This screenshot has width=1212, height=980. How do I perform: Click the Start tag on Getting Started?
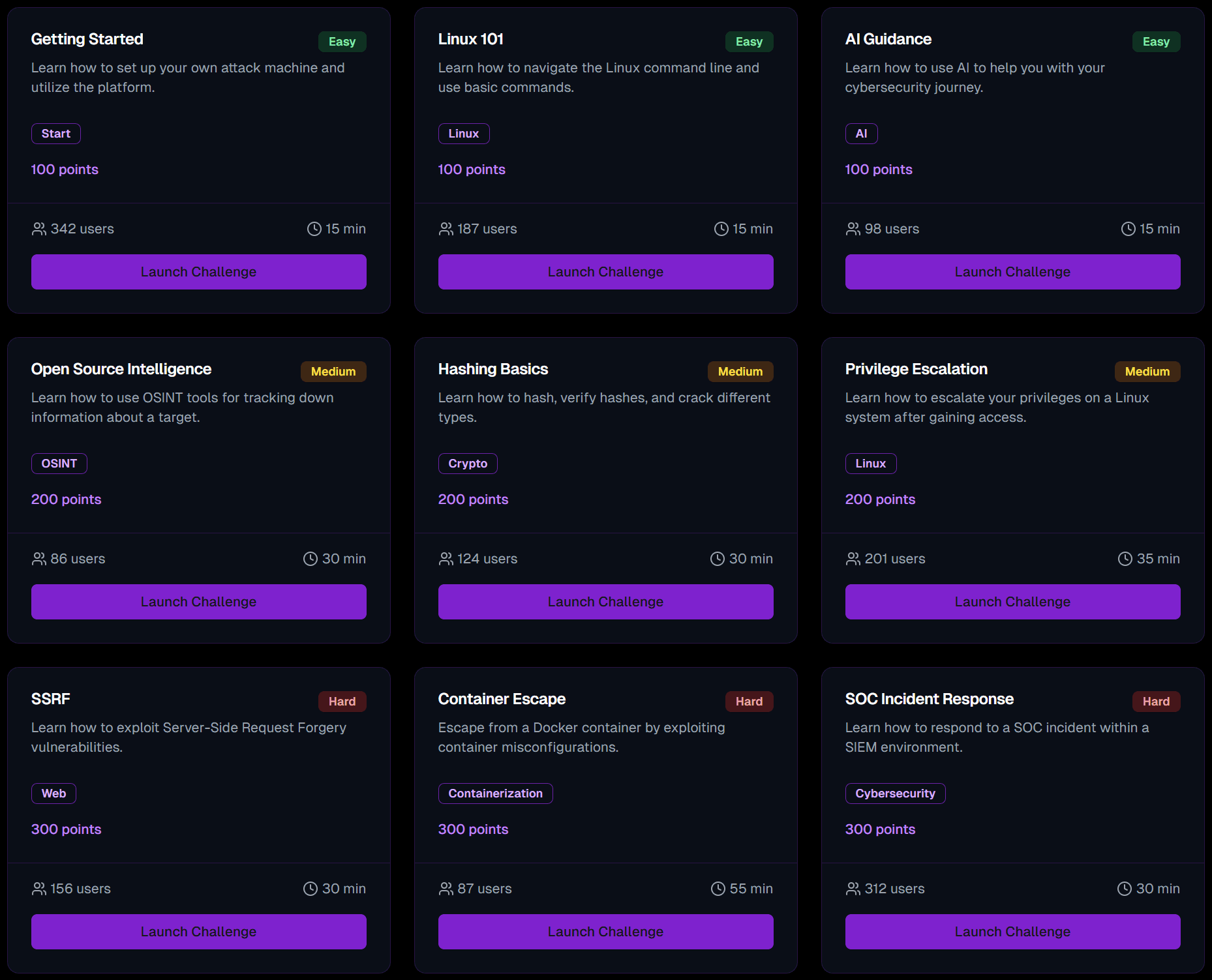tap(55, 133)
